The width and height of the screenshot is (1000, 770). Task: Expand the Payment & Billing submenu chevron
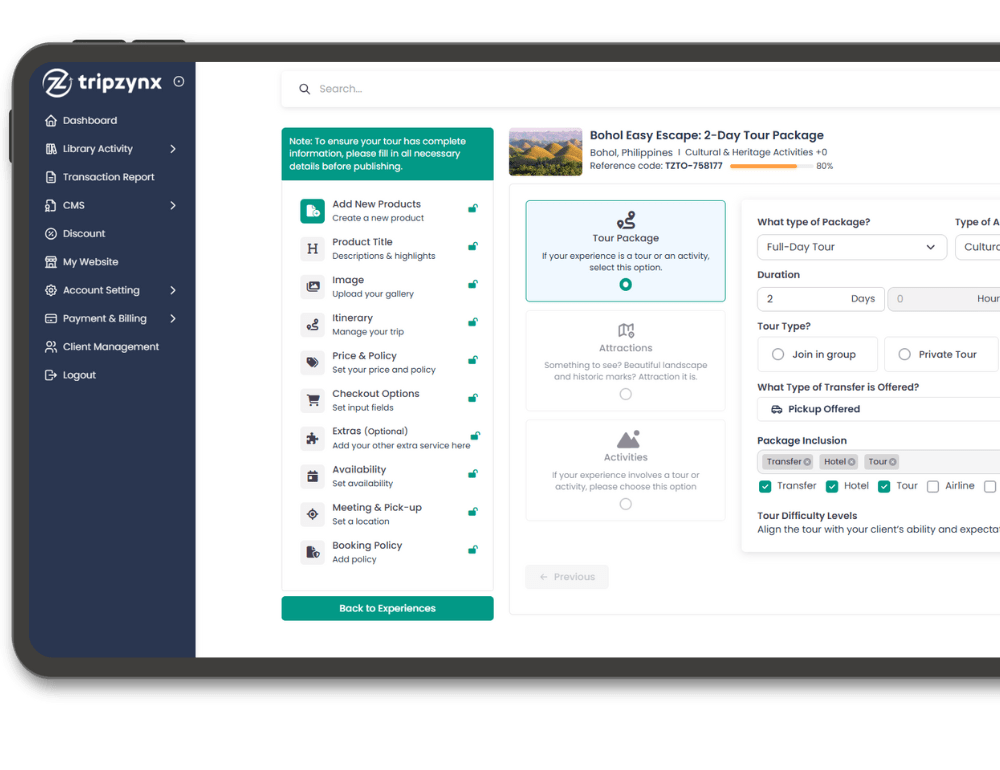[173, 319]
